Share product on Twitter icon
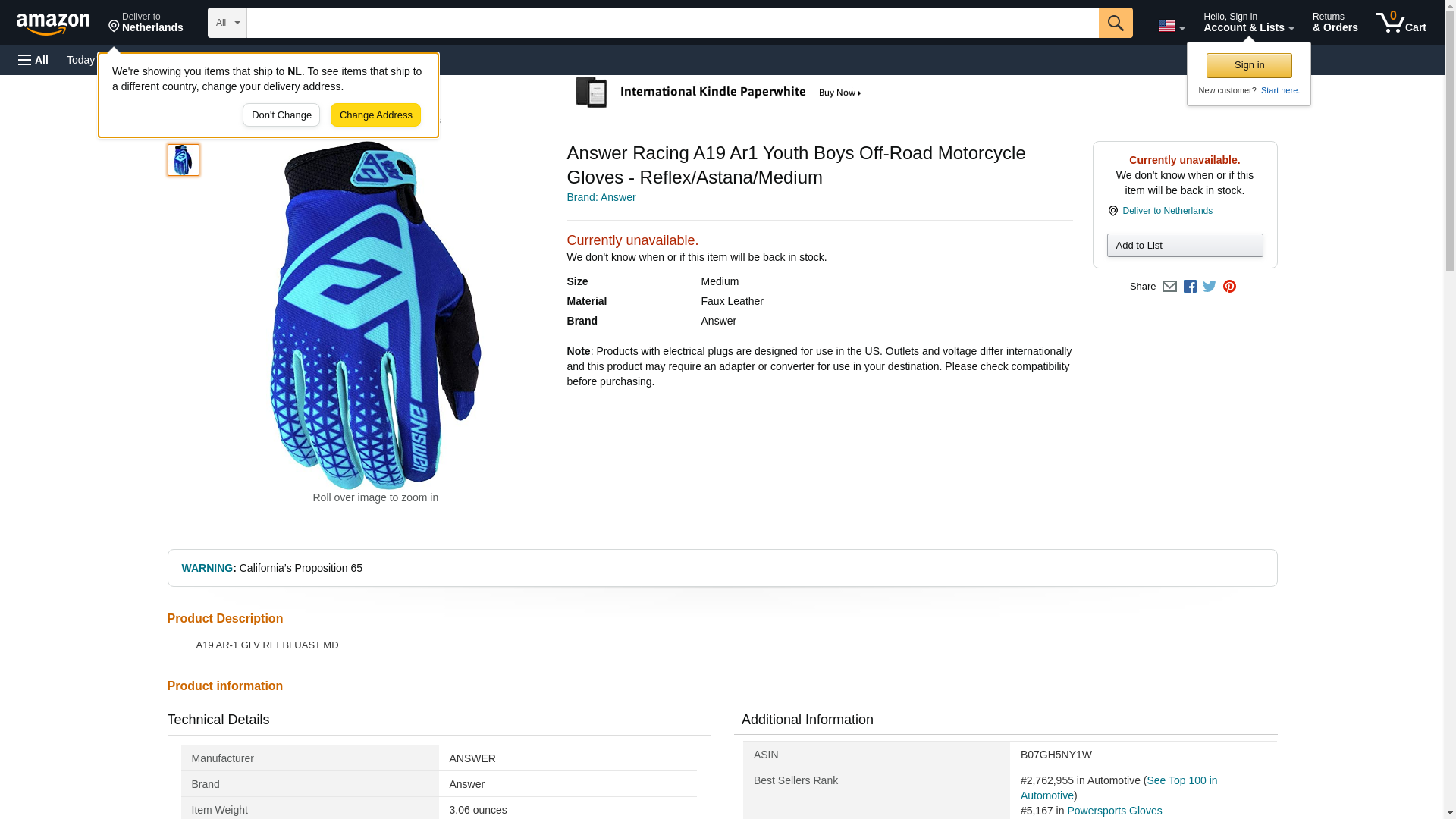This screenshot has height=819, width=1456. pyautogui.click(x=1210, y=287)
